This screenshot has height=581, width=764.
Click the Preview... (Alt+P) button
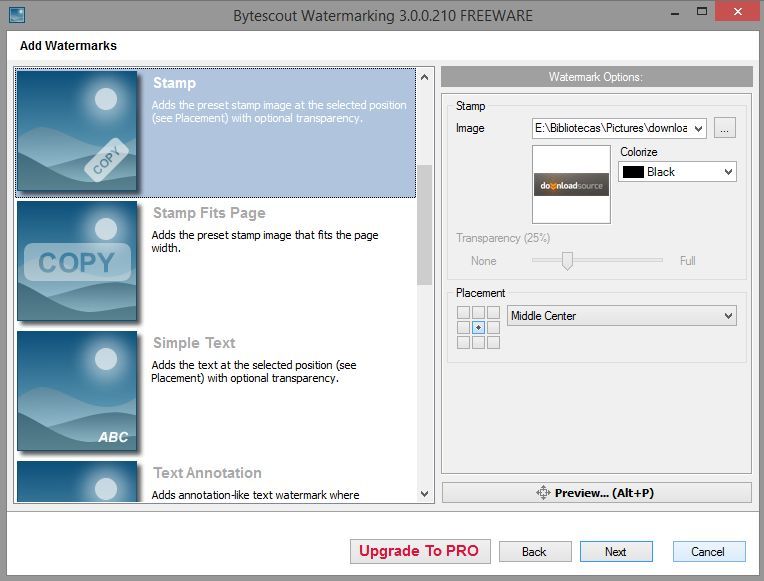(x=596, y=493)
